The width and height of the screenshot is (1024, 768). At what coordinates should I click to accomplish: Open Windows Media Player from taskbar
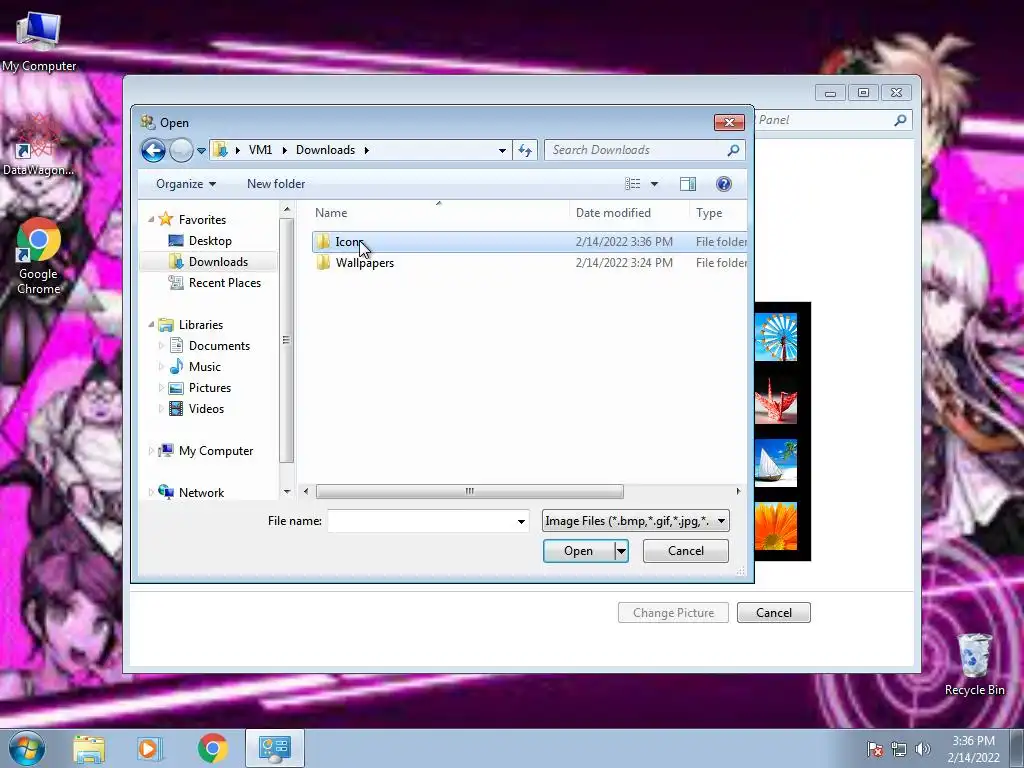click(149, 749)
